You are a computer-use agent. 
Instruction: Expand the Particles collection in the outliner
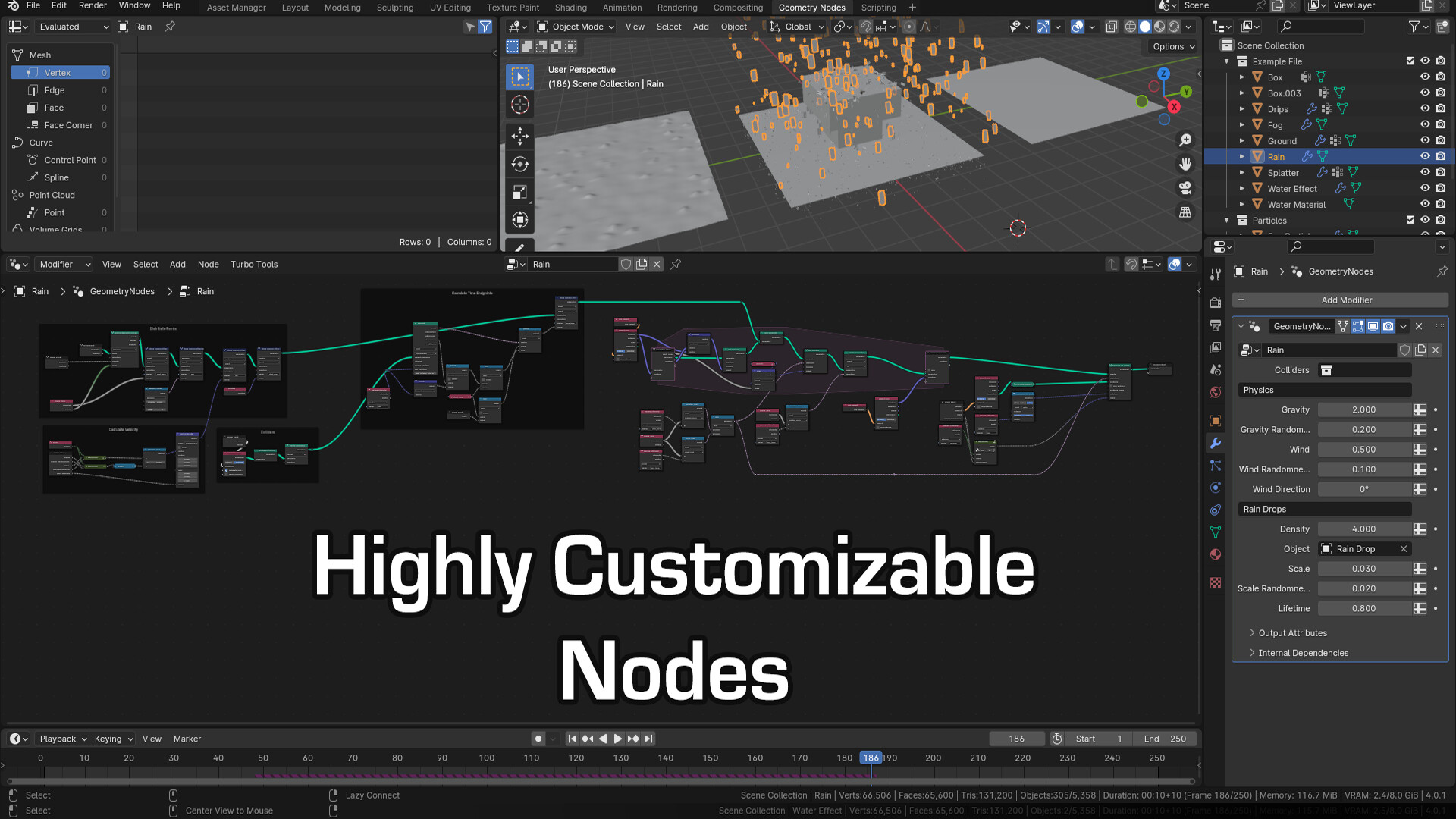click(1226, 220)
